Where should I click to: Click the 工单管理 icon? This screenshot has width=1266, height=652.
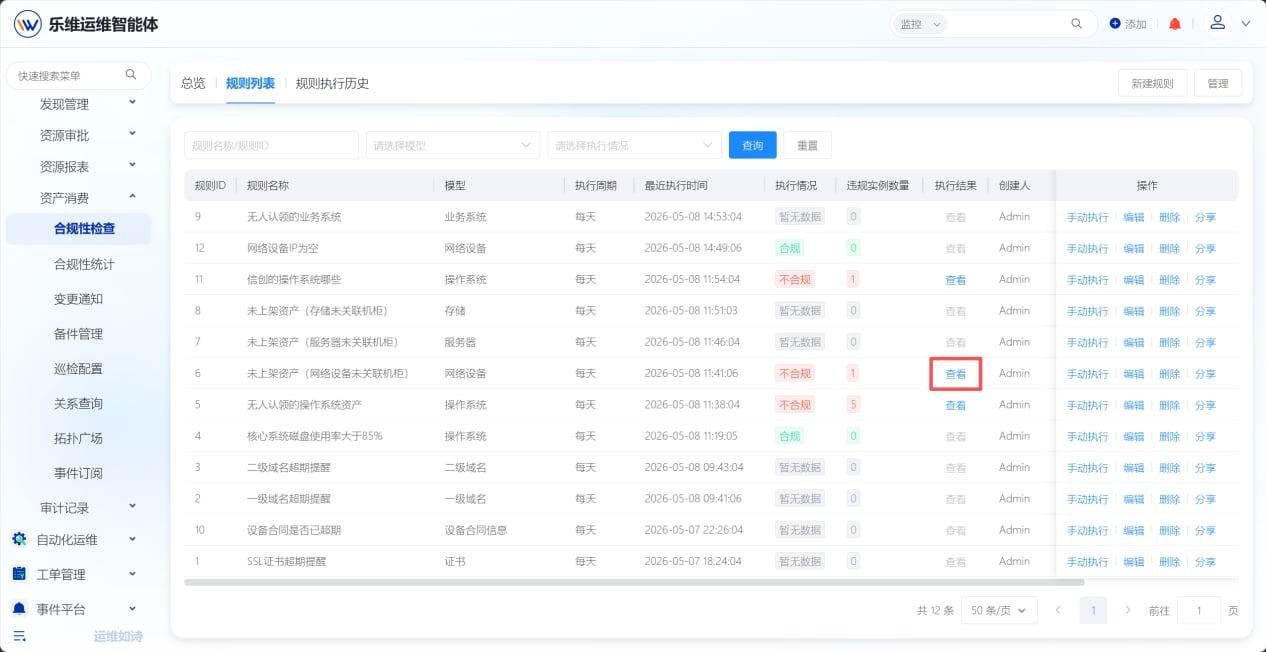[x=19, y=574]
